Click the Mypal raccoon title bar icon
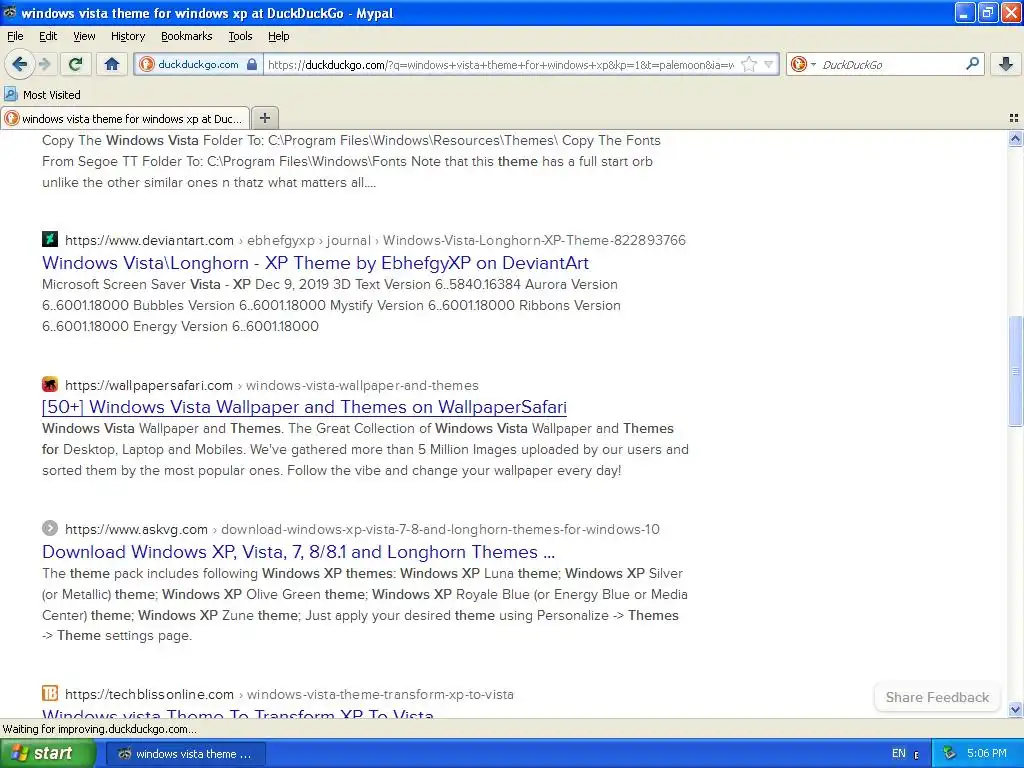The width and height of the screenshot is (1024, 768). [10, 12]
